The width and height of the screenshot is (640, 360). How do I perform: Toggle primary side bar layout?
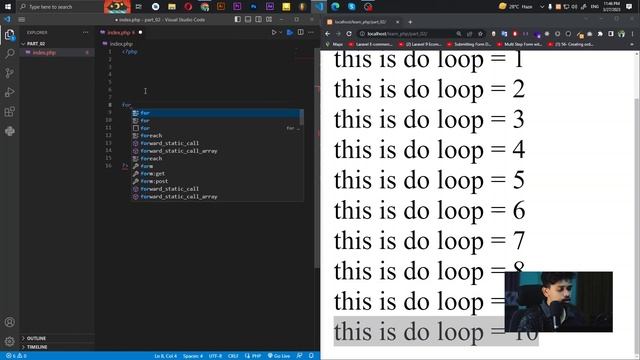tap(238, 20)
